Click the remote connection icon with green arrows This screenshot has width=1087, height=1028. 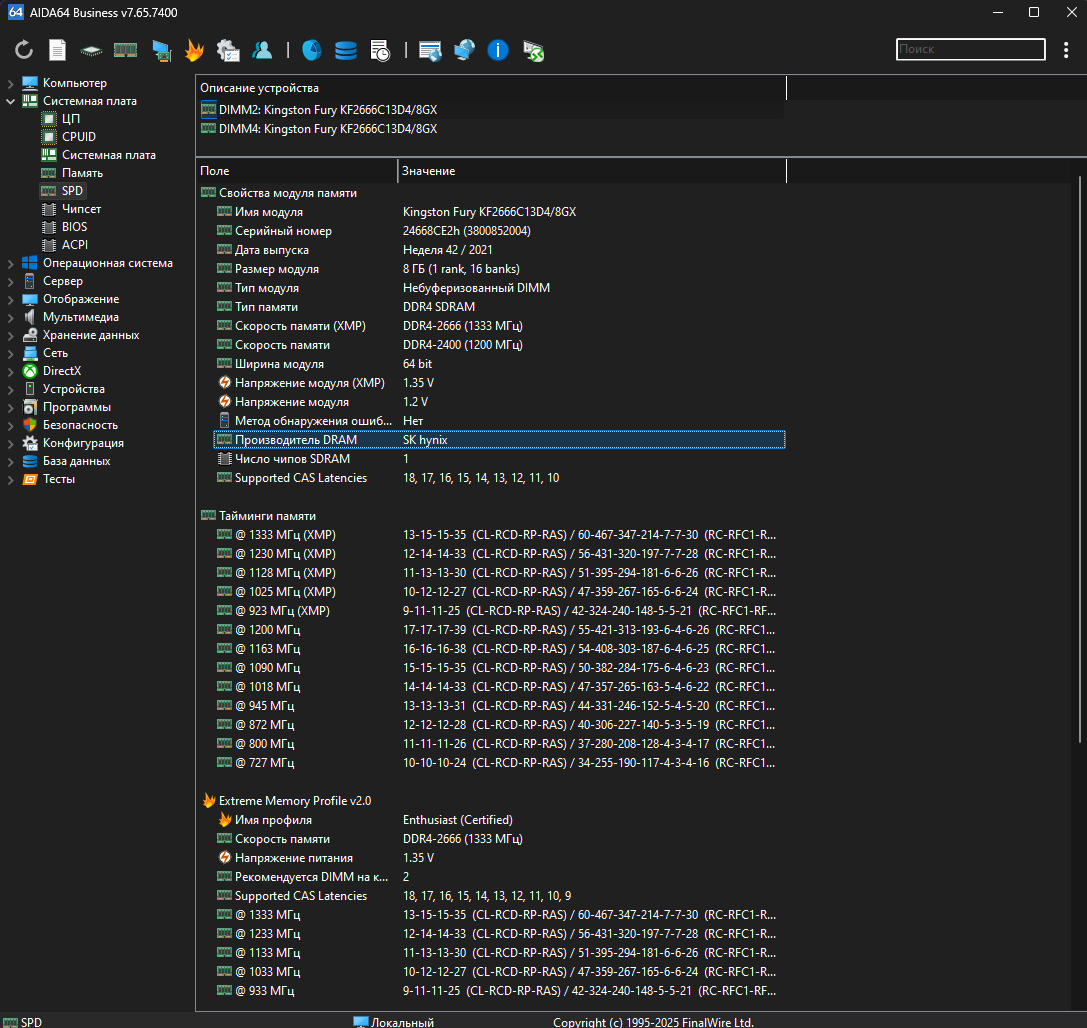[533, 51]
